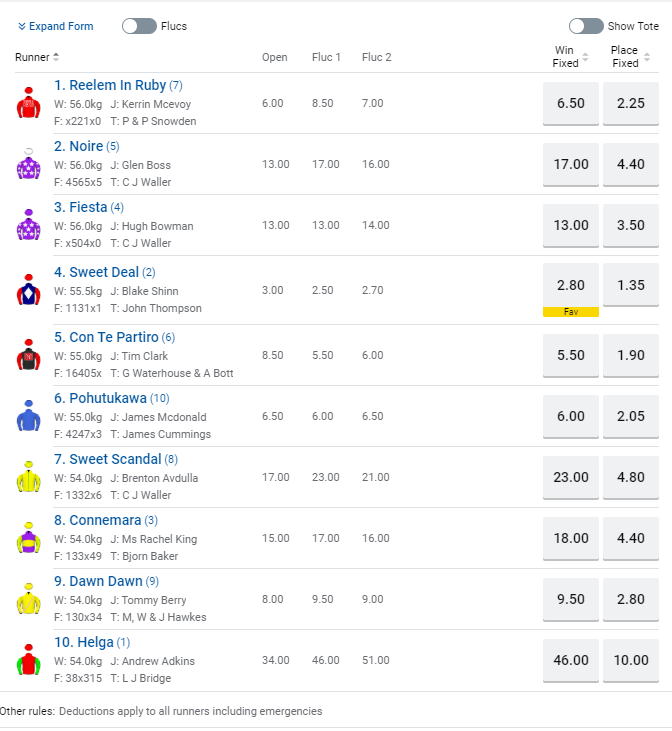The image size is (672, 731).
Task: Select Sweet Deal win odds 2.80
Action: [x=571, y=285]
